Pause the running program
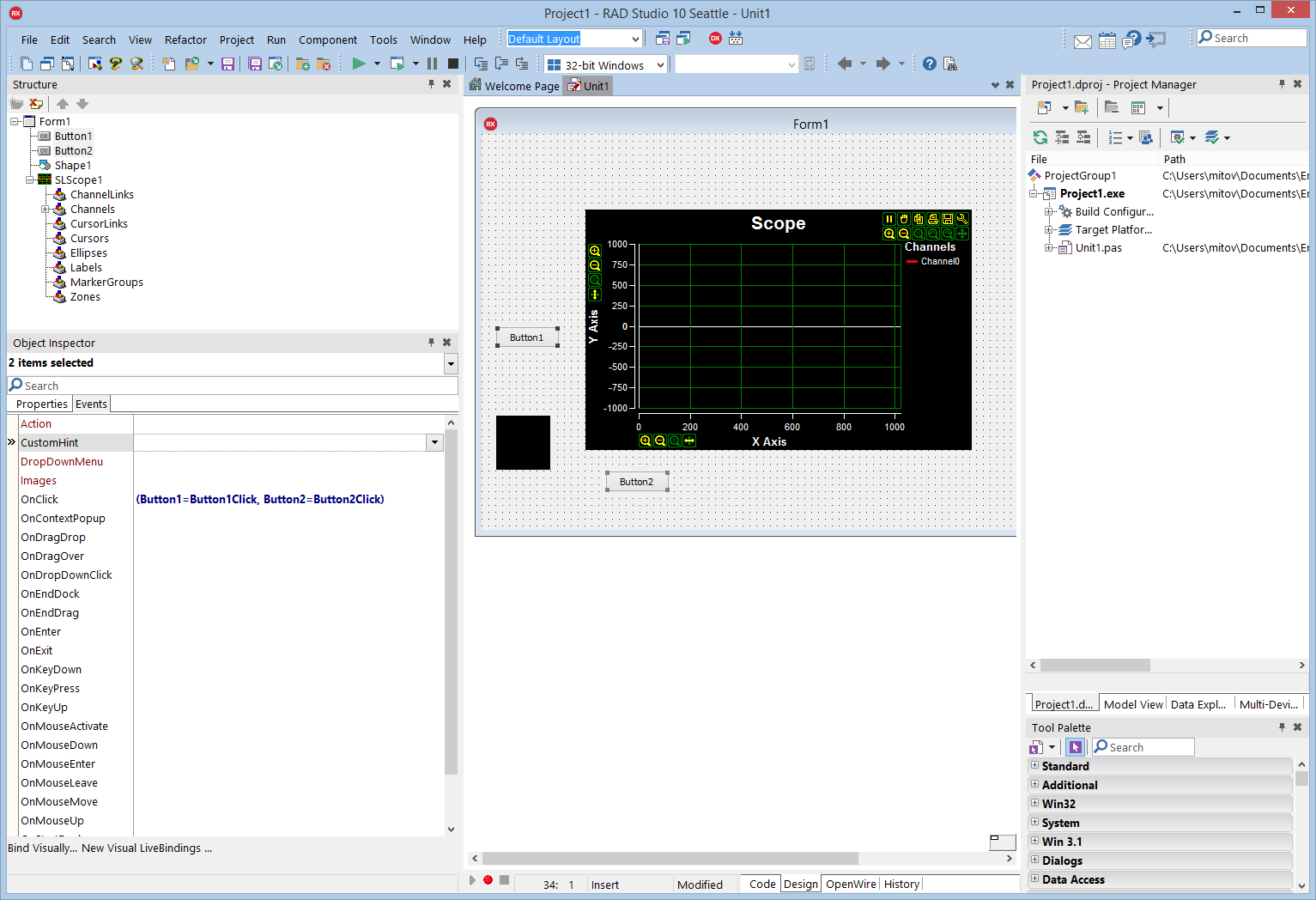This screenshot has width=1316, height=900. [x=432, y=63]
